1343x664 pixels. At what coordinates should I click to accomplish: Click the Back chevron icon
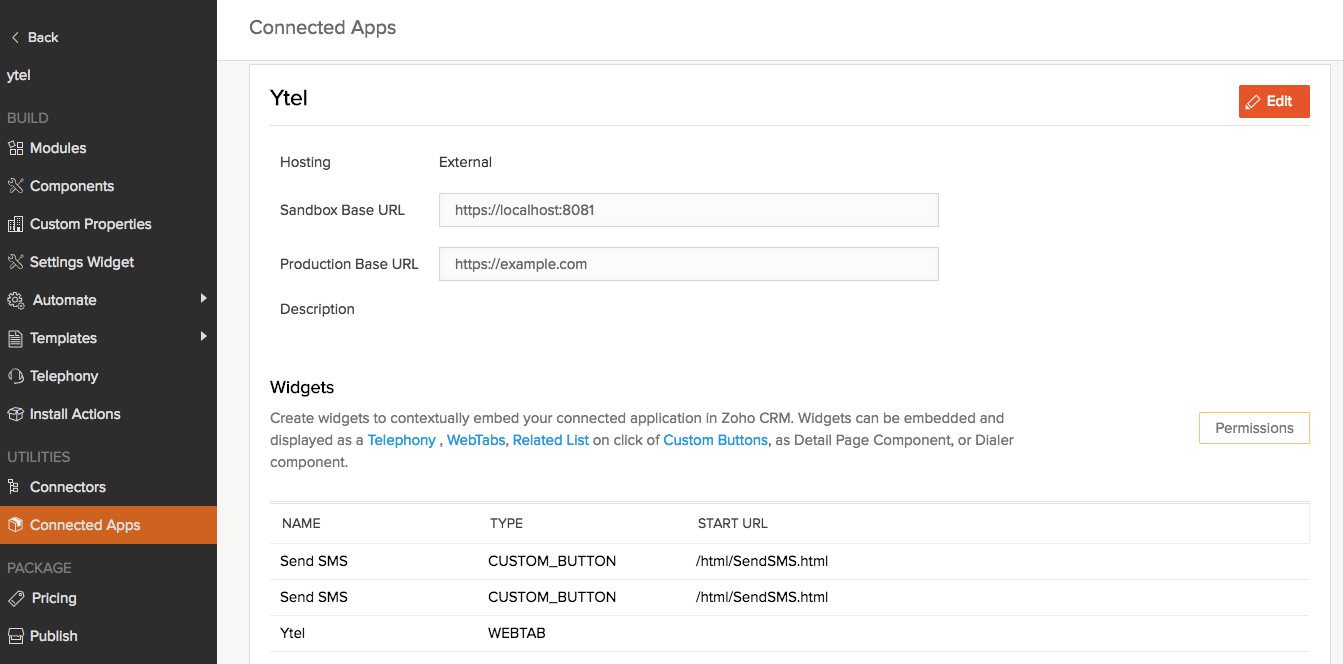click(x=15, y=37)
